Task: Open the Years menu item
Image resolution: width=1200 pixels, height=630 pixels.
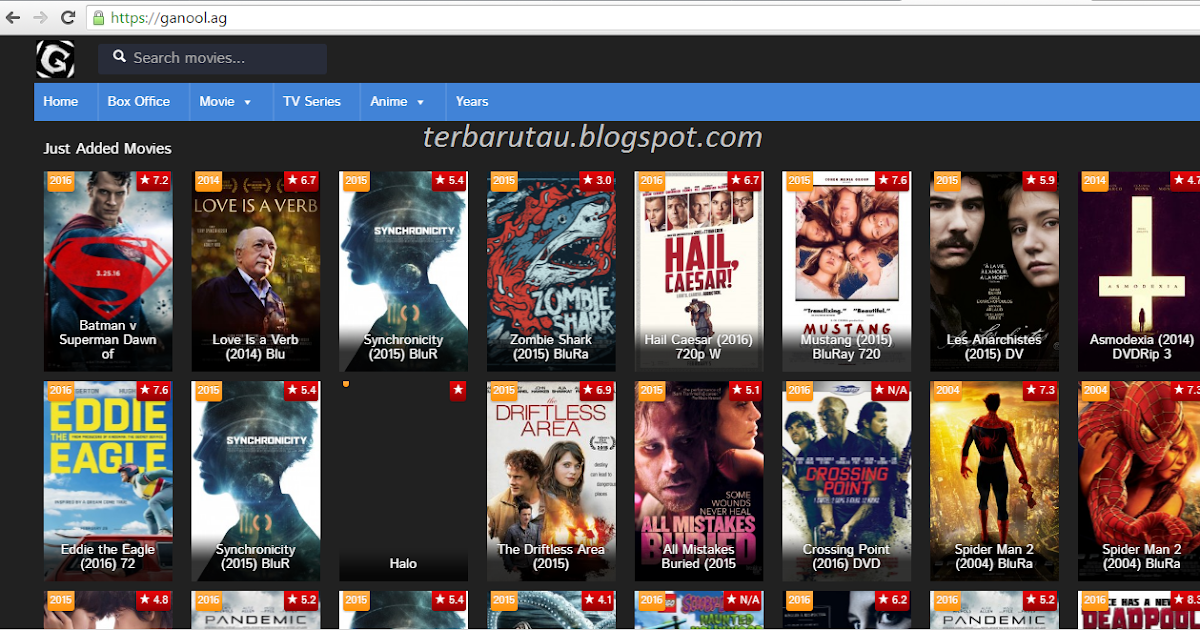Action: point(472,101)
